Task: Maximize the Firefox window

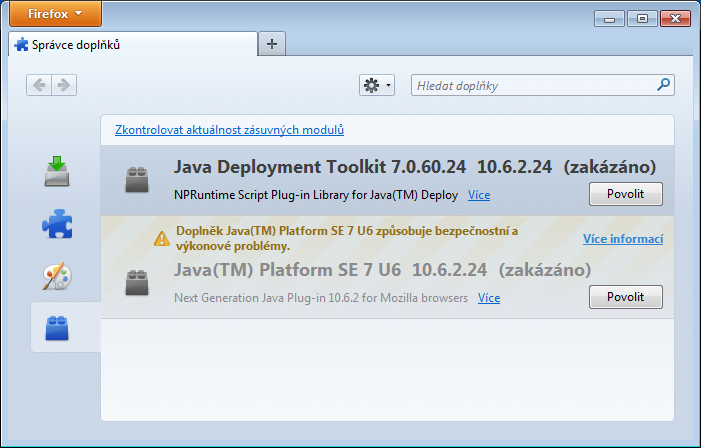Action: point(642,19)
